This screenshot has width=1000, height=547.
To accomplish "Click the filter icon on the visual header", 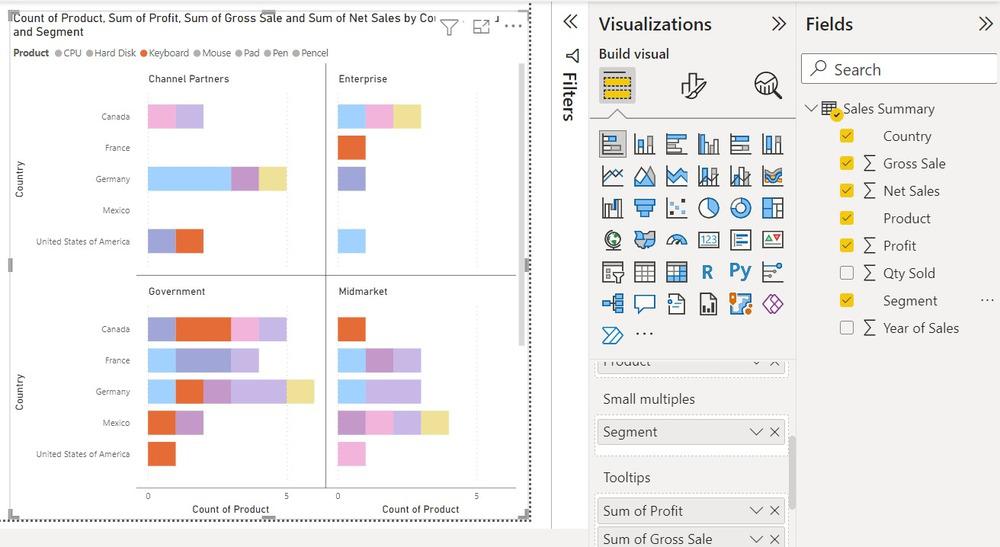I will (449, 27).
